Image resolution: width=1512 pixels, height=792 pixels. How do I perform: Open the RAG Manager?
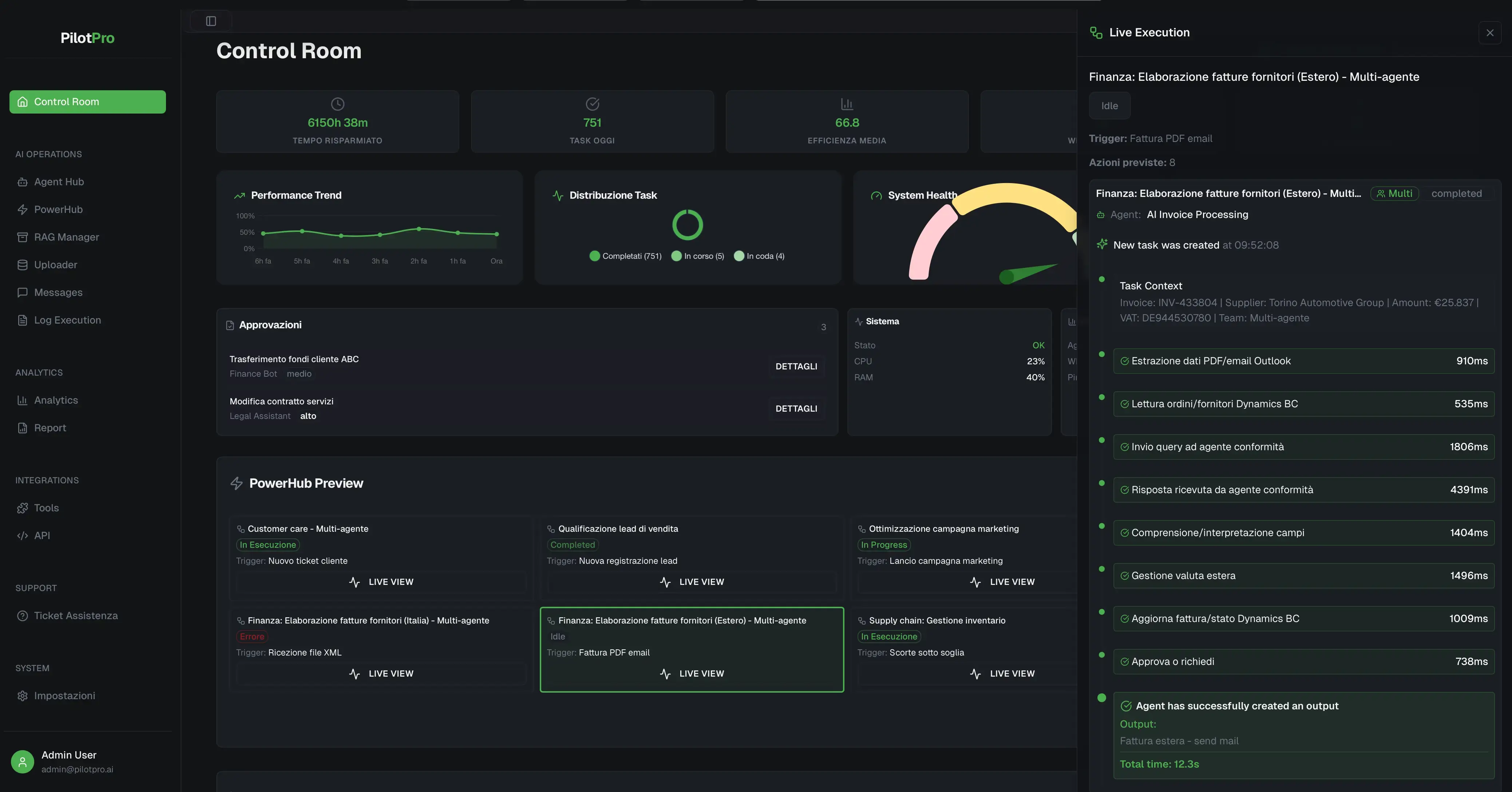(x=66, y=237)
